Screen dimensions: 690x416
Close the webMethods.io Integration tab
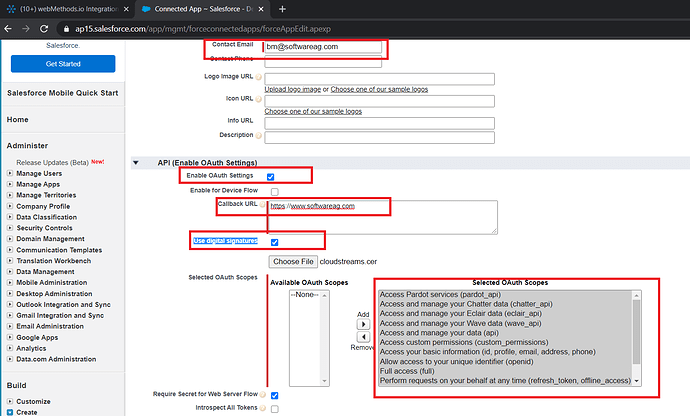[126, 9]
